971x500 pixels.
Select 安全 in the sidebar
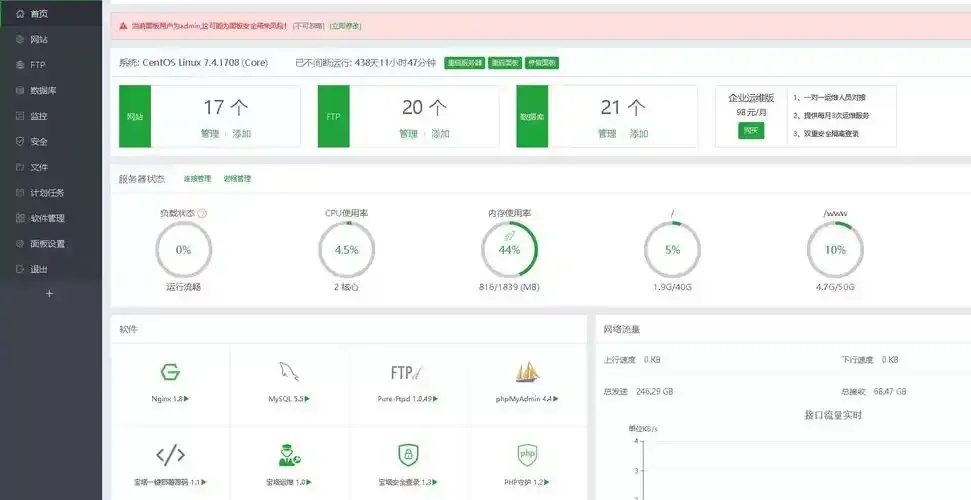tap(51, 141)
